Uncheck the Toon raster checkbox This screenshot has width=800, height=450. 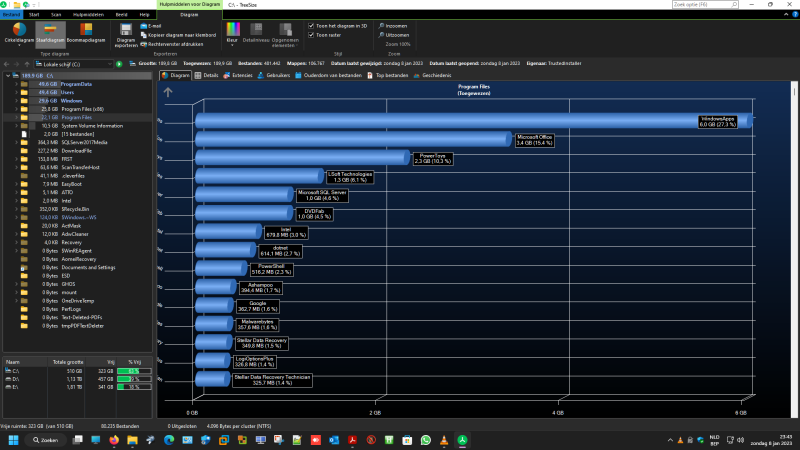[311, 34]
